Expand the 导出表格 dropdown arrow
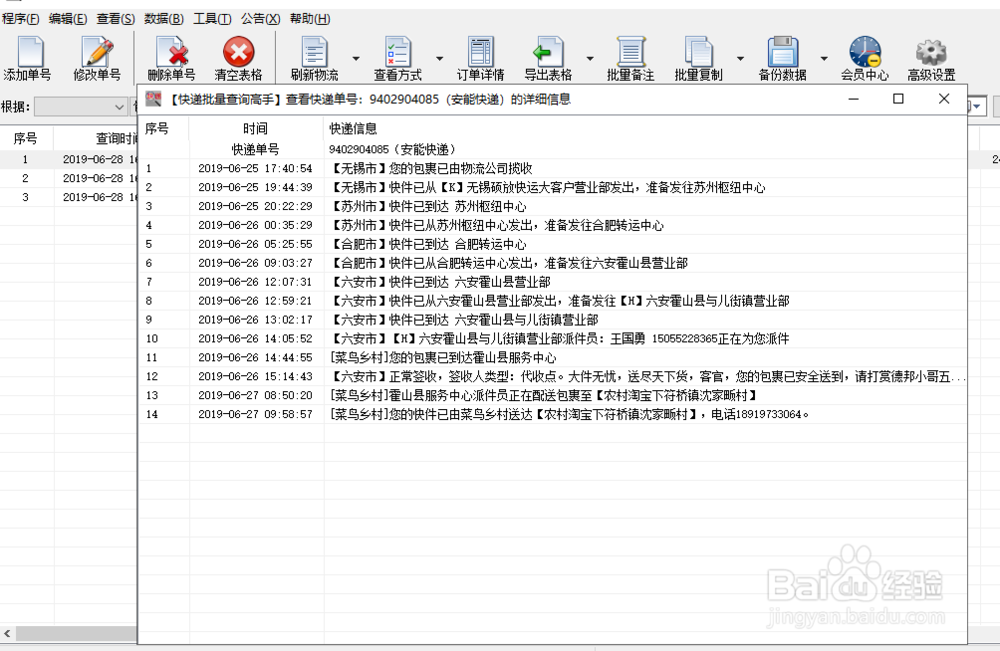1000x651 pixels. coord(590,58)
